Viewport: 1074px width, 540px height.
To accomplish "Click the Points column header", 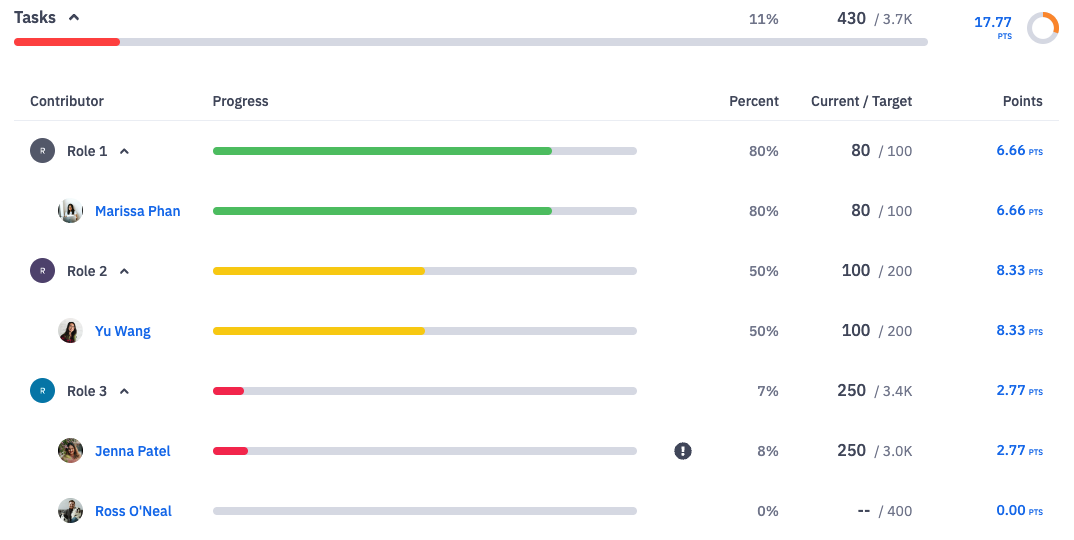I will tap(1022, 101).
